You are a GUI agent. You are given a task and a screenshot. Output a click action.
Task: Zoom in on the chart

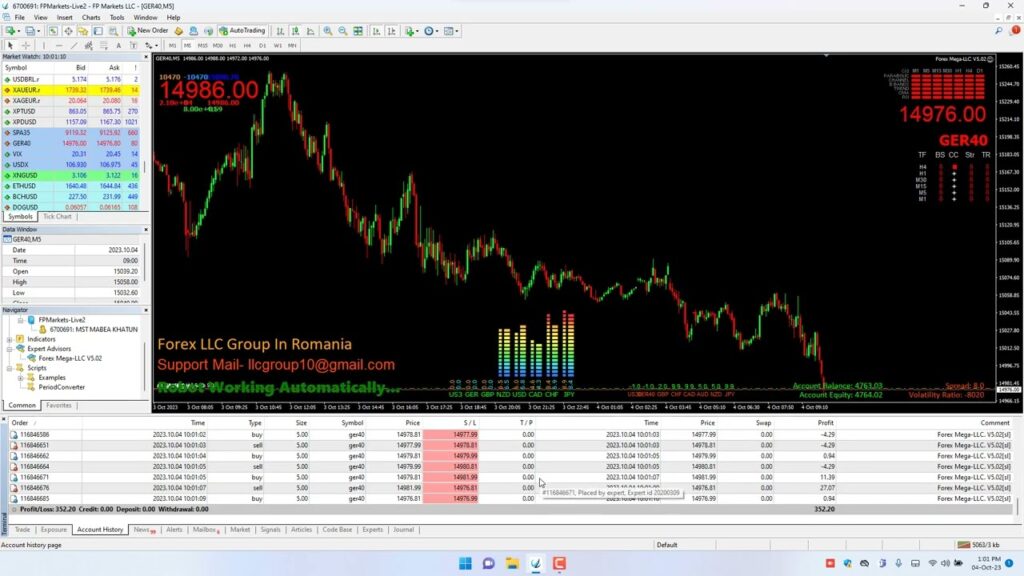tap(328, 31)
